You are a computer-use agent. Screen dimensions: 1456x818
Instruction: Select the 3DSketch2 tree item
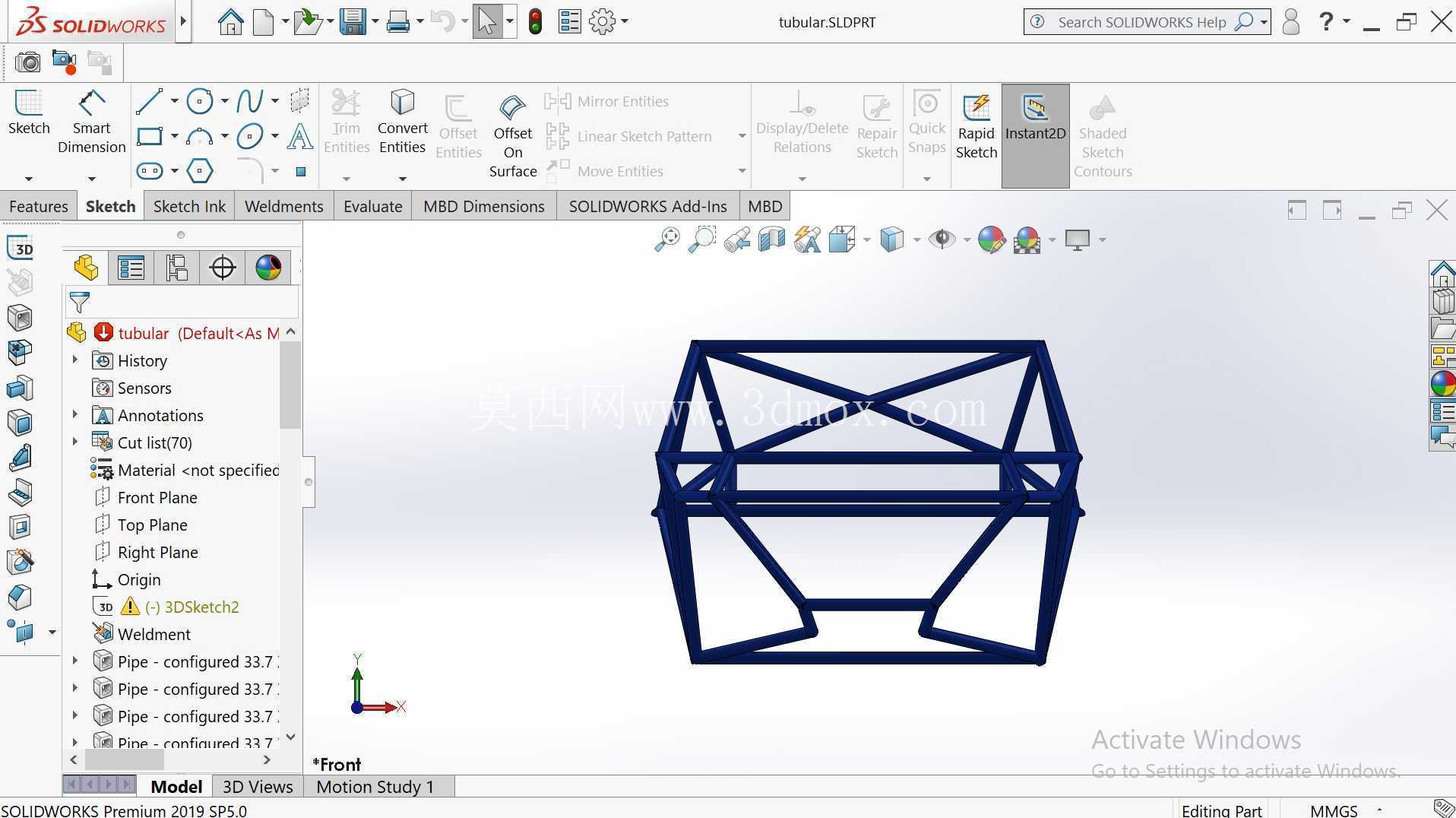pyautogui.click(x=201, y=607)
